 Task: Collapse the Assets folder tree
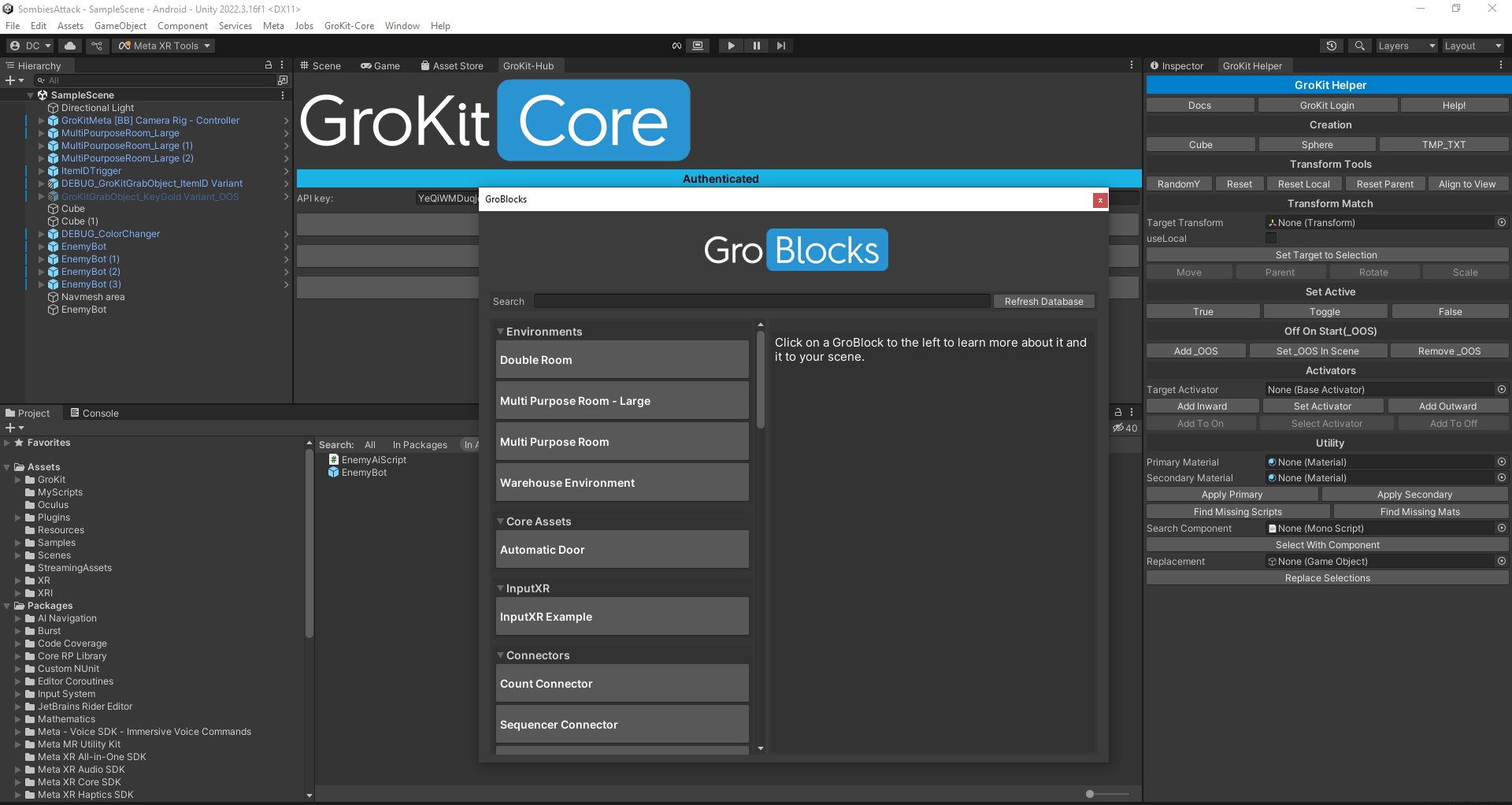(x=7, y=467)
